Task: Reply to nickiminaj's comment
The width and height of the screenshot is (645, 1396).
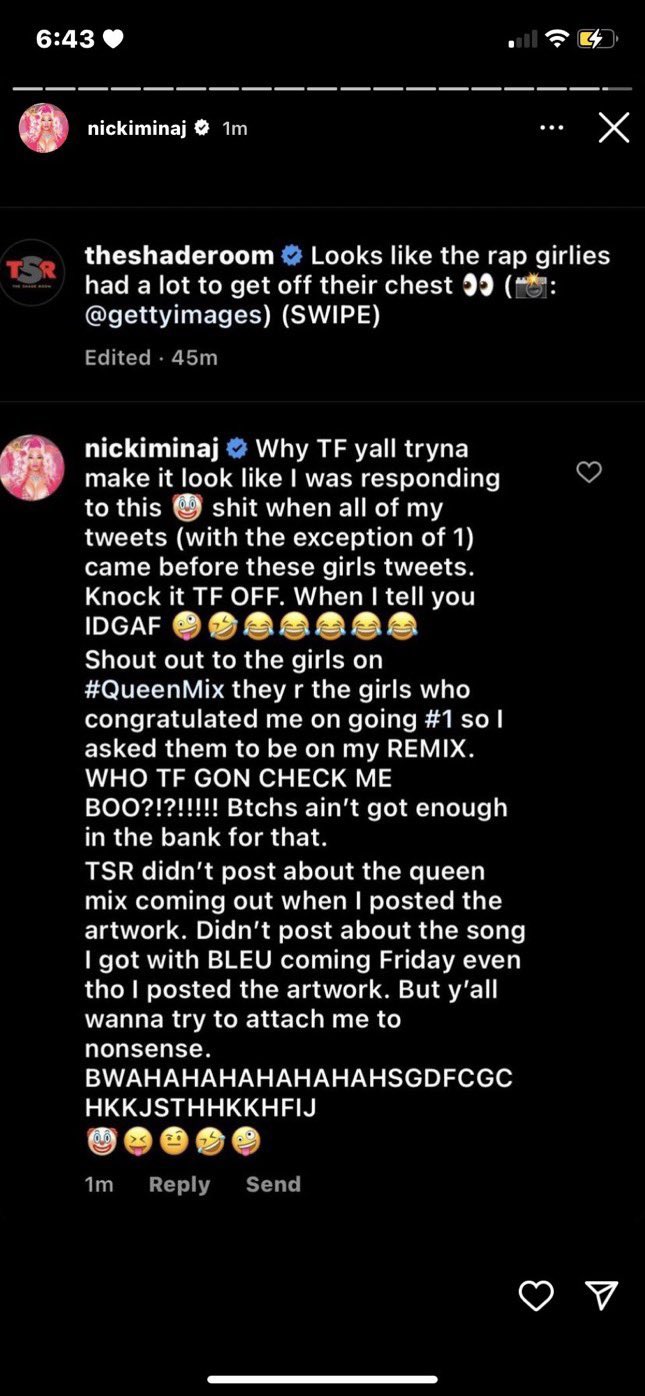Action: point(179,1184)
